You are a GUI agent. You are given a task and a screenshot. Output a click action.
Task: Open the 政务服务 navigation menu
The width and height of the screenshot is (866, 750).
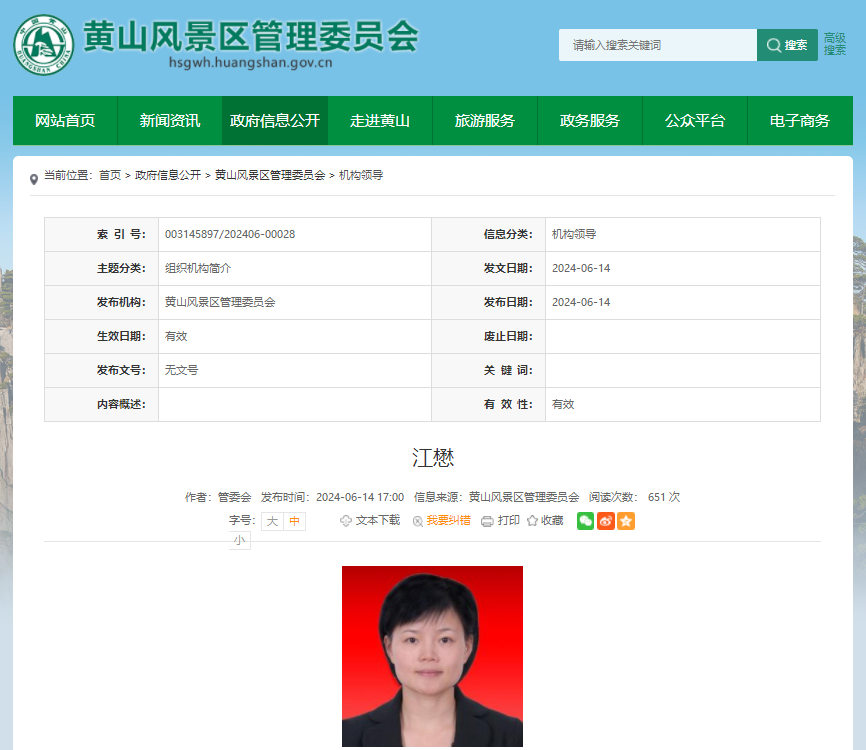coord(589,120)
